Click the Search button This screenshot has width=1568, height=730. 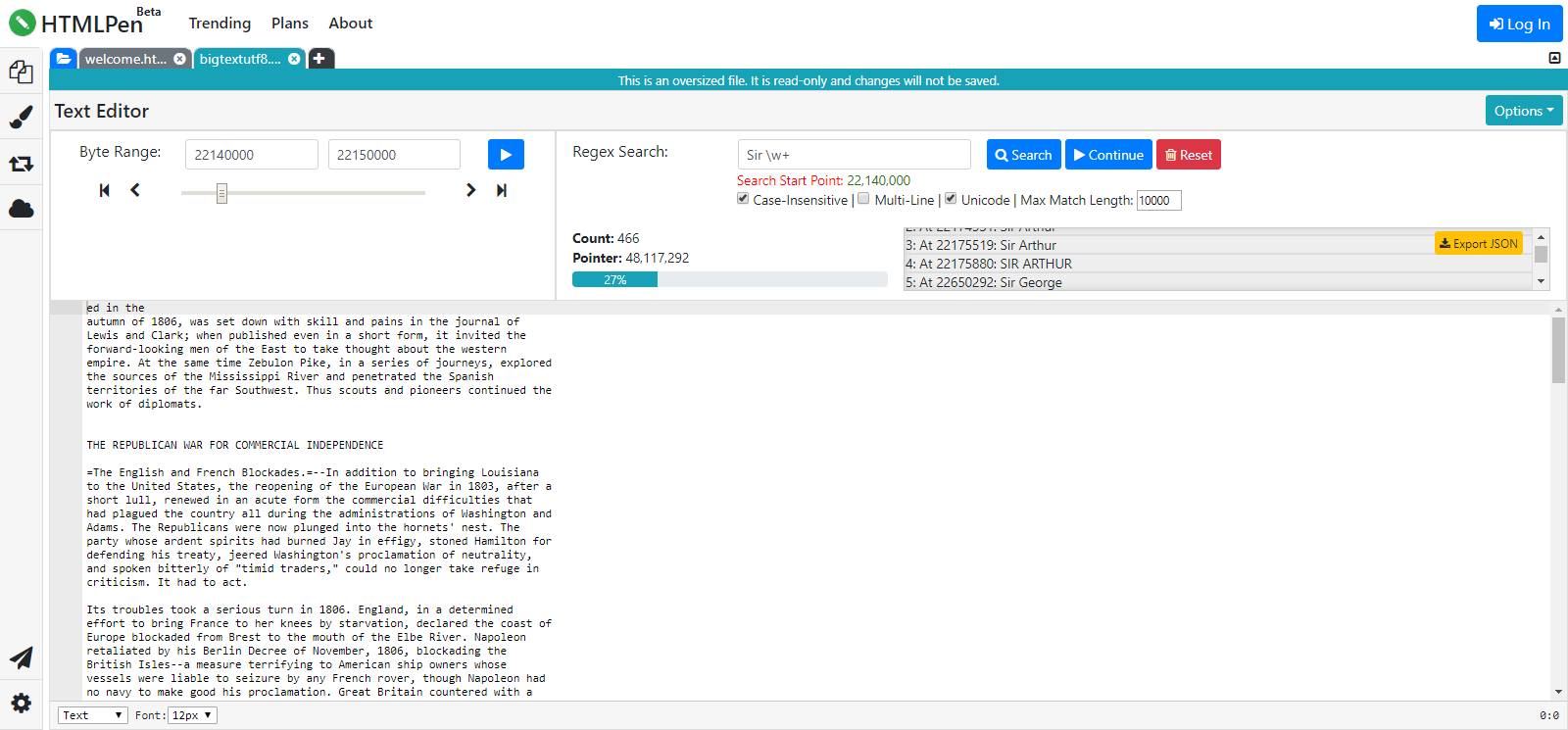pyautogui.click(x=1023, y=155)
